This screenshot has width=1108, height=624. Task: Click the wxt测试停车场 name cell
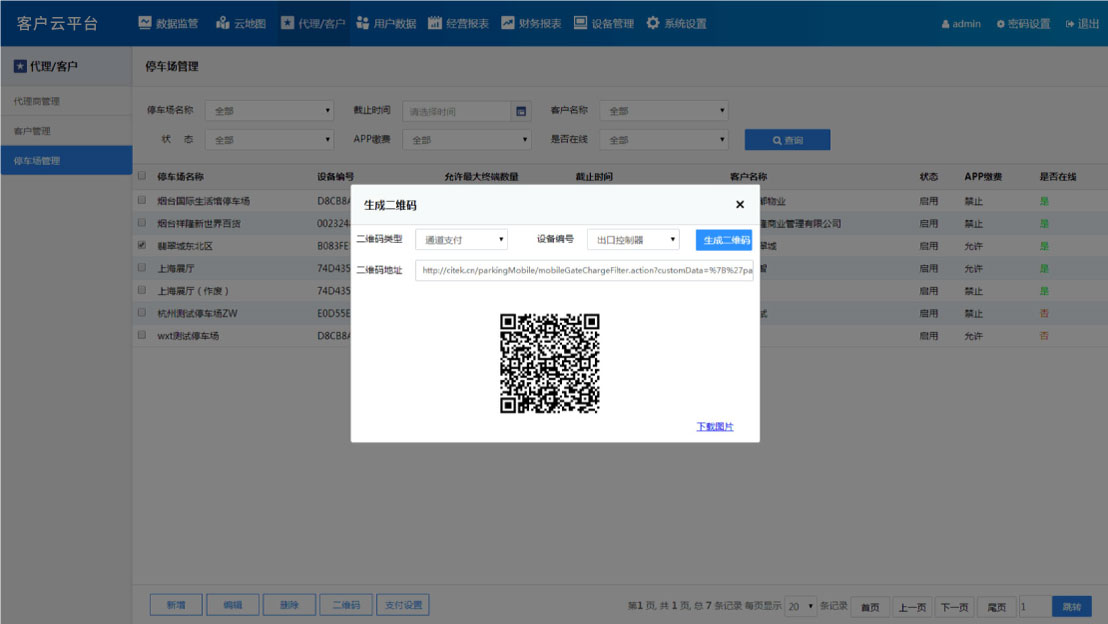[x=188, y=336]
